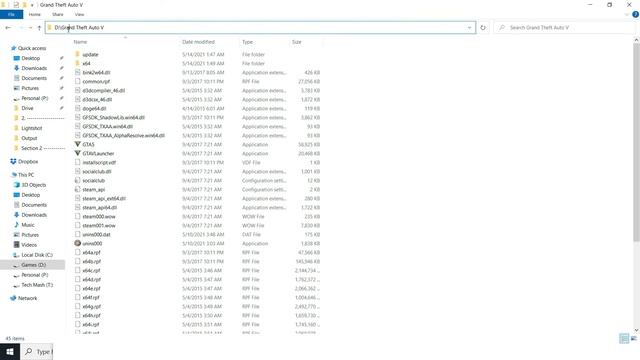Sort by Size column header
This screenshot has width=640, height=360.
coord(297,42)
